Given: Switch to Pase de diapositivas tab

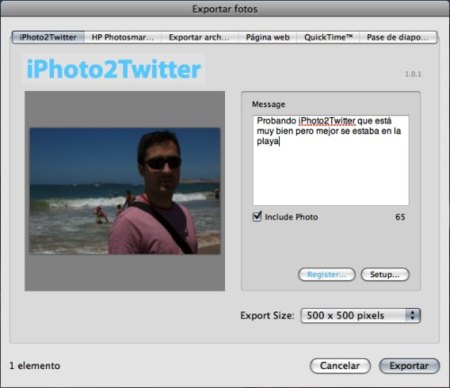Looking at the screenshot, I should pos(398,37).
